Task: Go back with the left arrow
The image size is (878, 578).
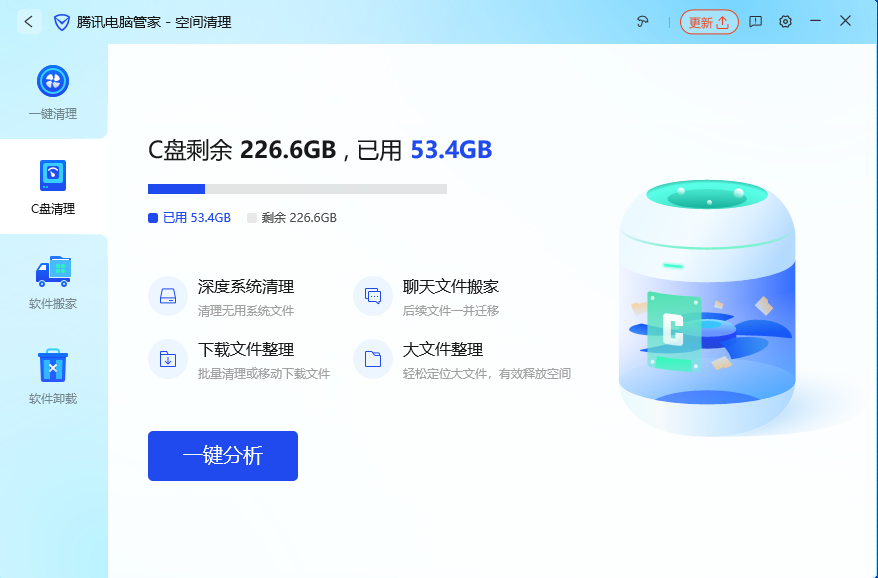Action: (x=29, y=22)
